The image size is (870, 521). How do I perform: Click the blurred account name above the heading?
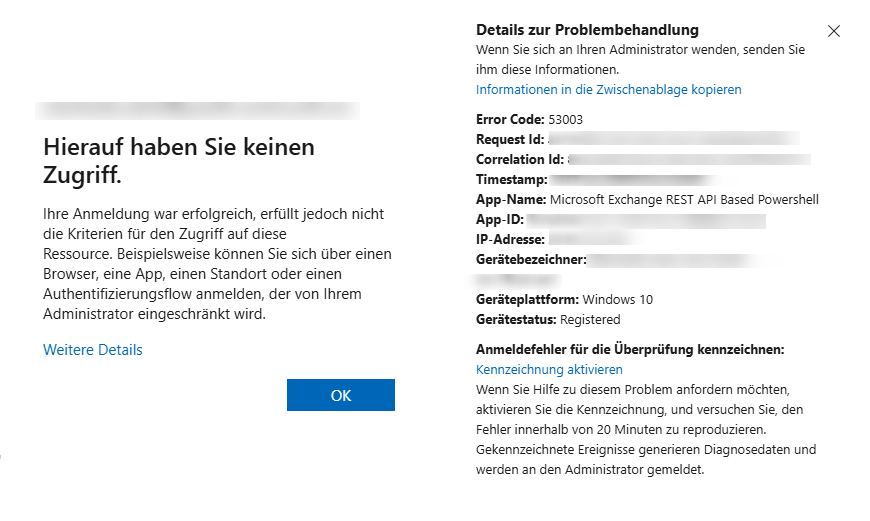196,110
